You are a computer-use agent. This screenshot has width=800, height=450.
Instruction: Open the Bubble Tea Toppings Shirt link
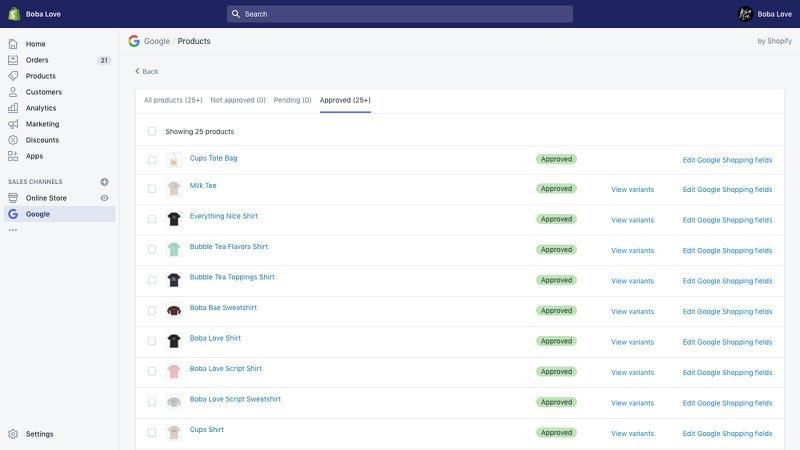(x=232, y=277)
